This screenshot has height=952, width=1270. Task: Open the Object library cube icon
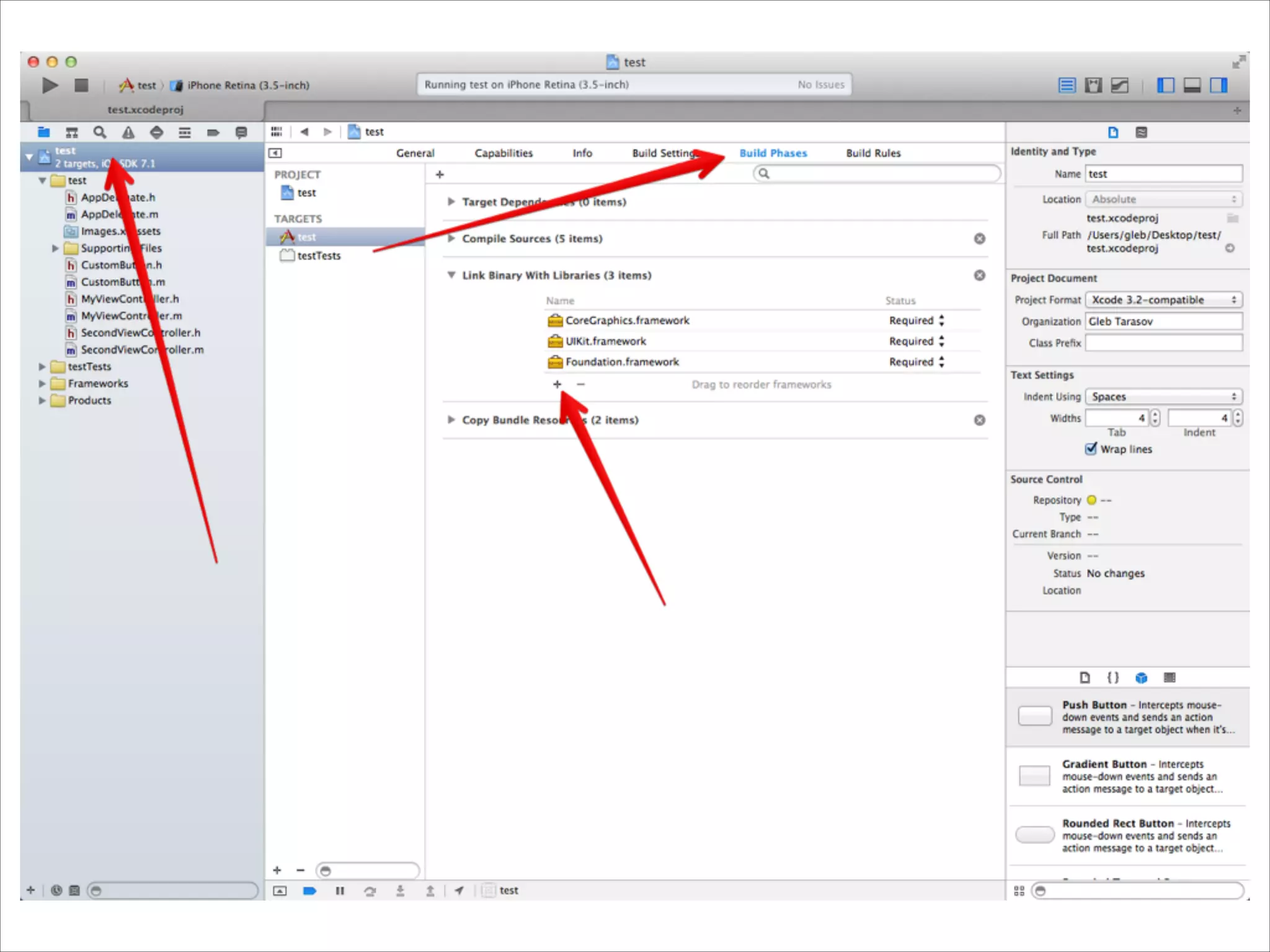(1141, 677)
